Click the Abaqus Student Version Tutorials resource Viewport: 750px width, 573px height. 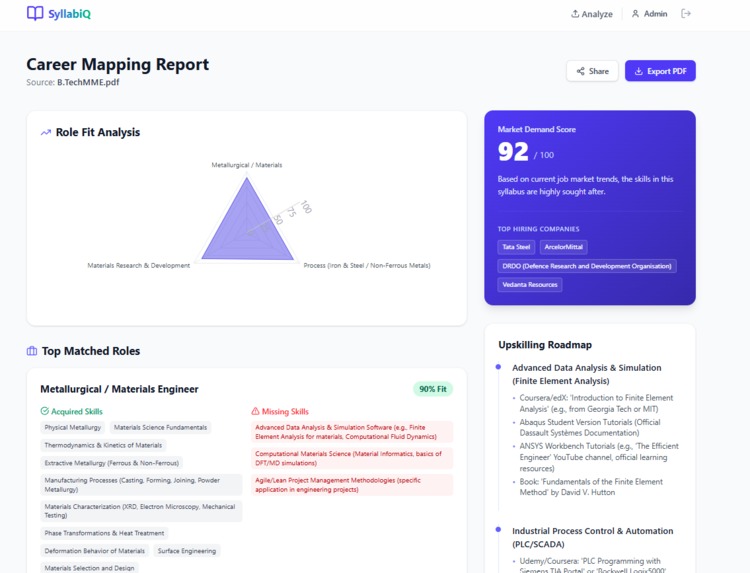tap(590, 428)
